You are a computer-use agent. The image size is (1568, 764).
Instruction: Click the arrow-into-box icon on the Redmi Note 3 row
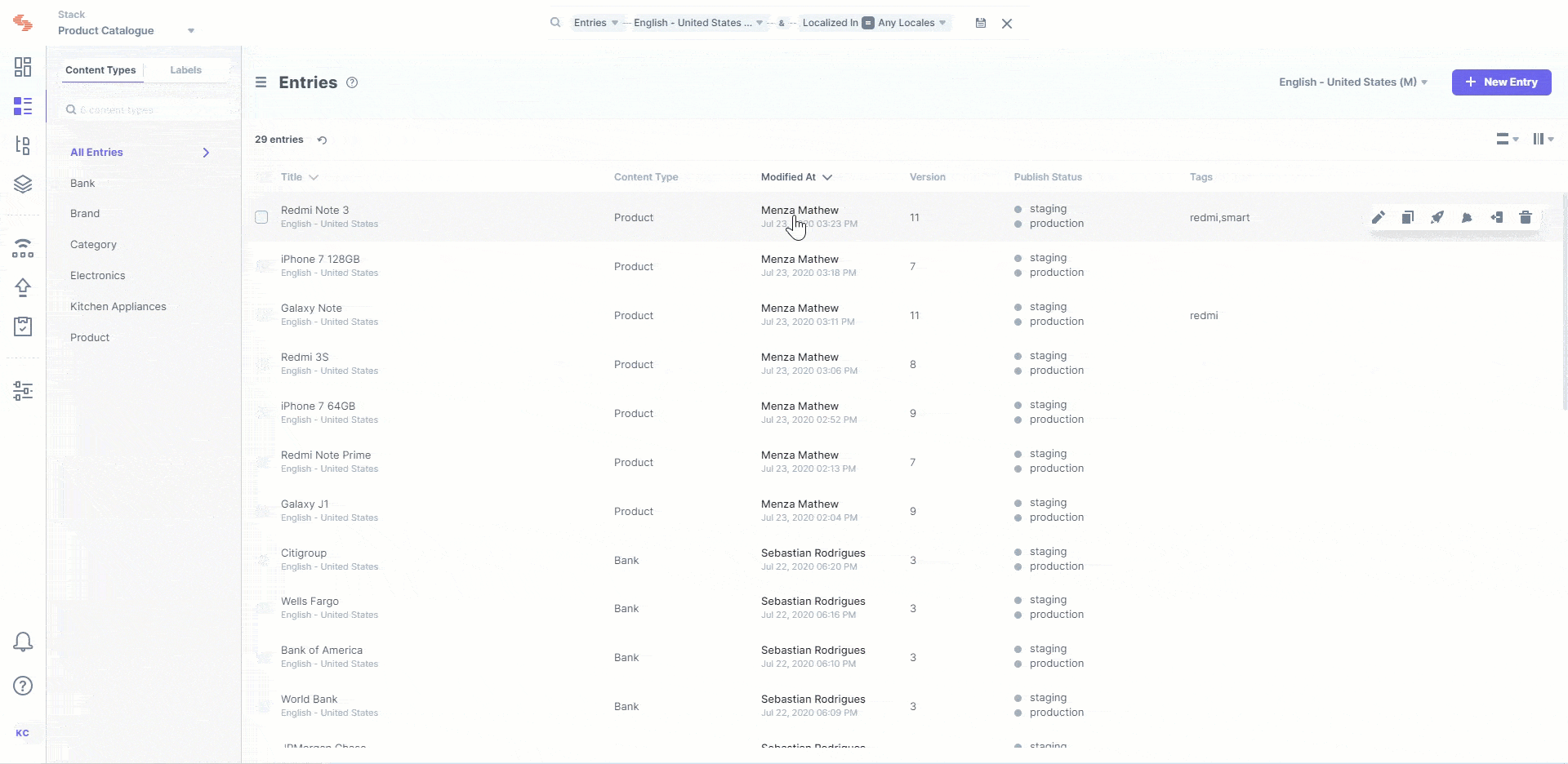point(1496,217)
